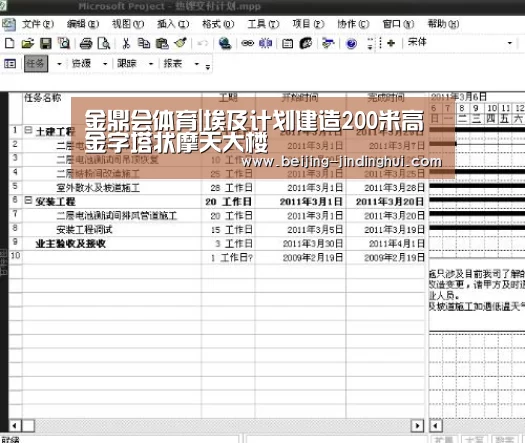This screenshot has height=443, width=525.
Task: Select row number 10 header
Action: (15, 256)
